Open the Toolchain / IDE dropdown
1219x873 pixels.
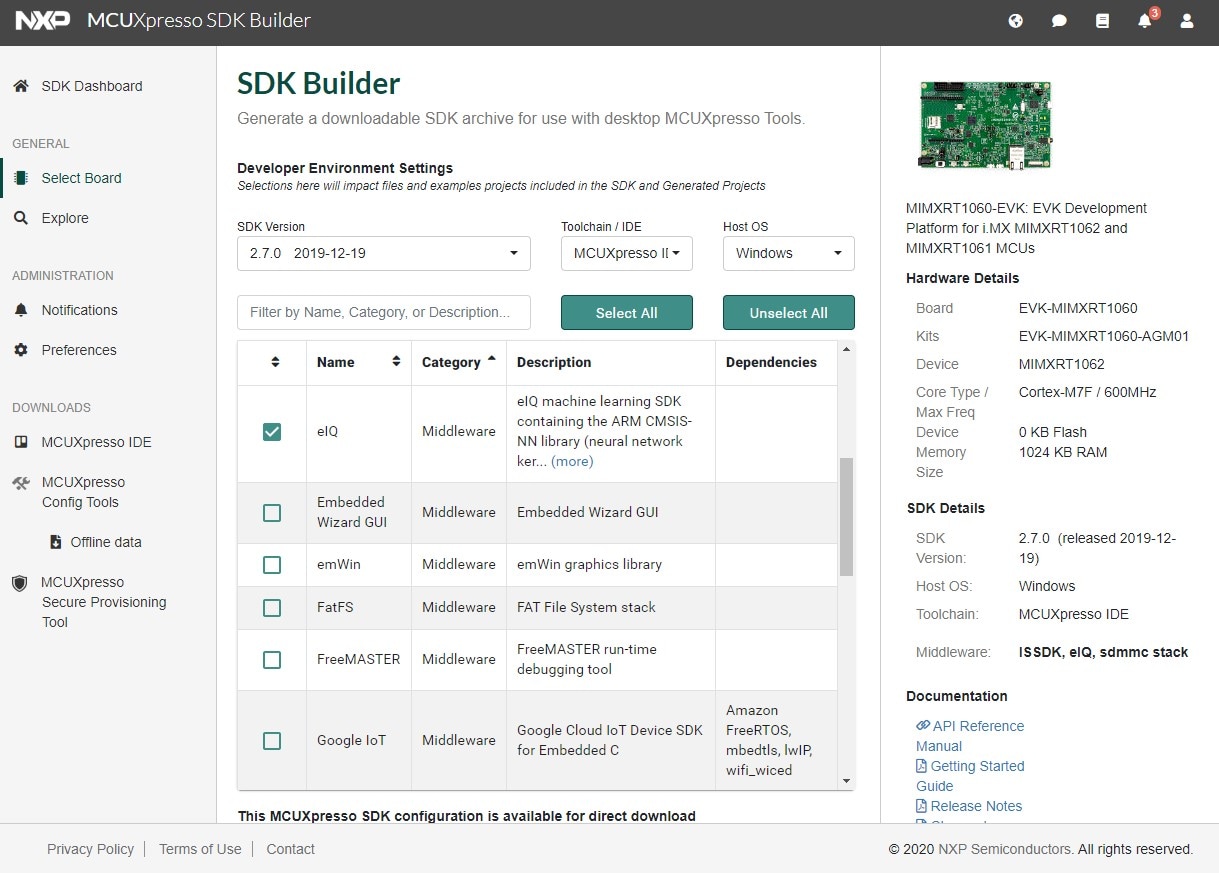(626, 253)
